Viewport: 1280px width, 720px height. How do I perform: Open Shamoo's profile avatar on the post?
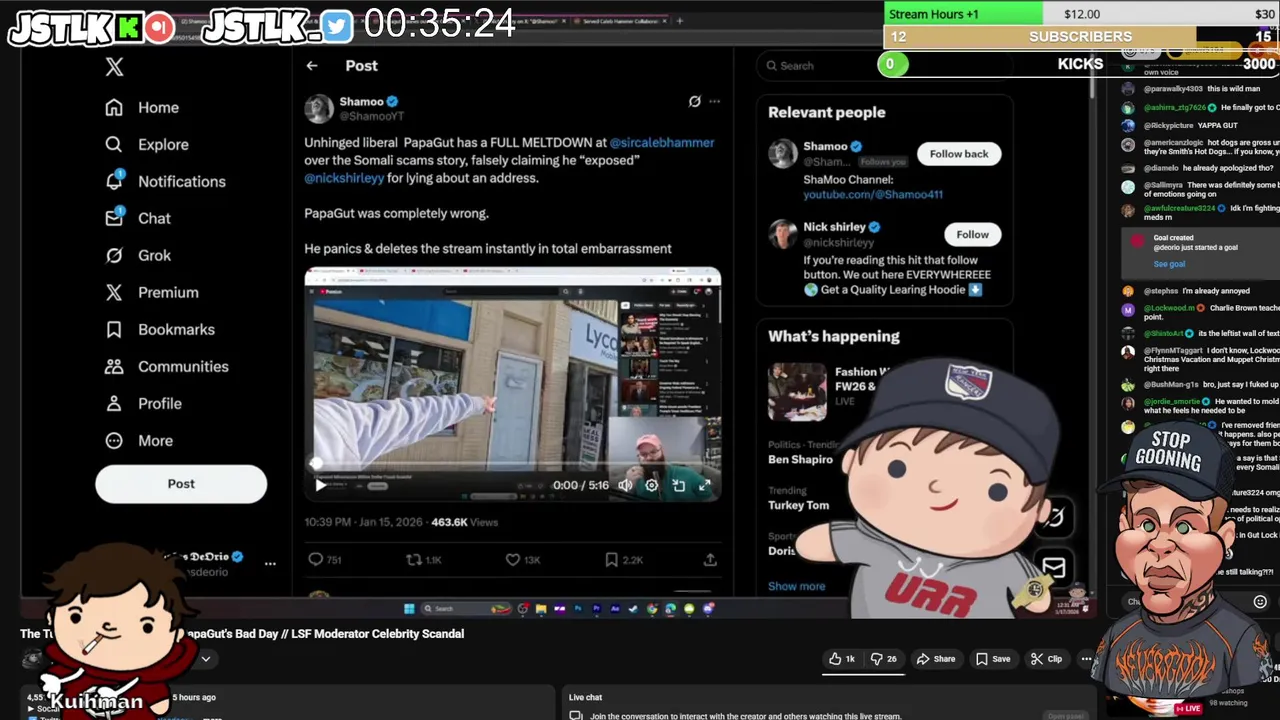(318, 108)
